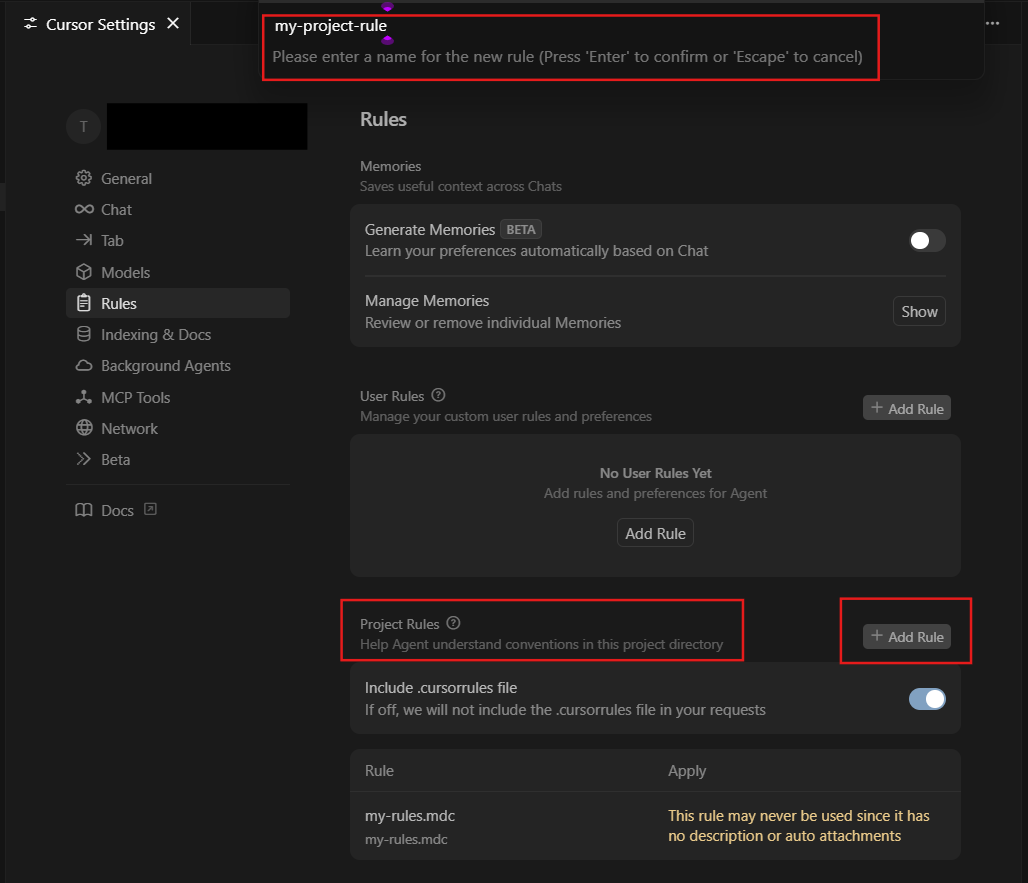
Task: Click the Manage Memories label
Action: pos(427,300)
